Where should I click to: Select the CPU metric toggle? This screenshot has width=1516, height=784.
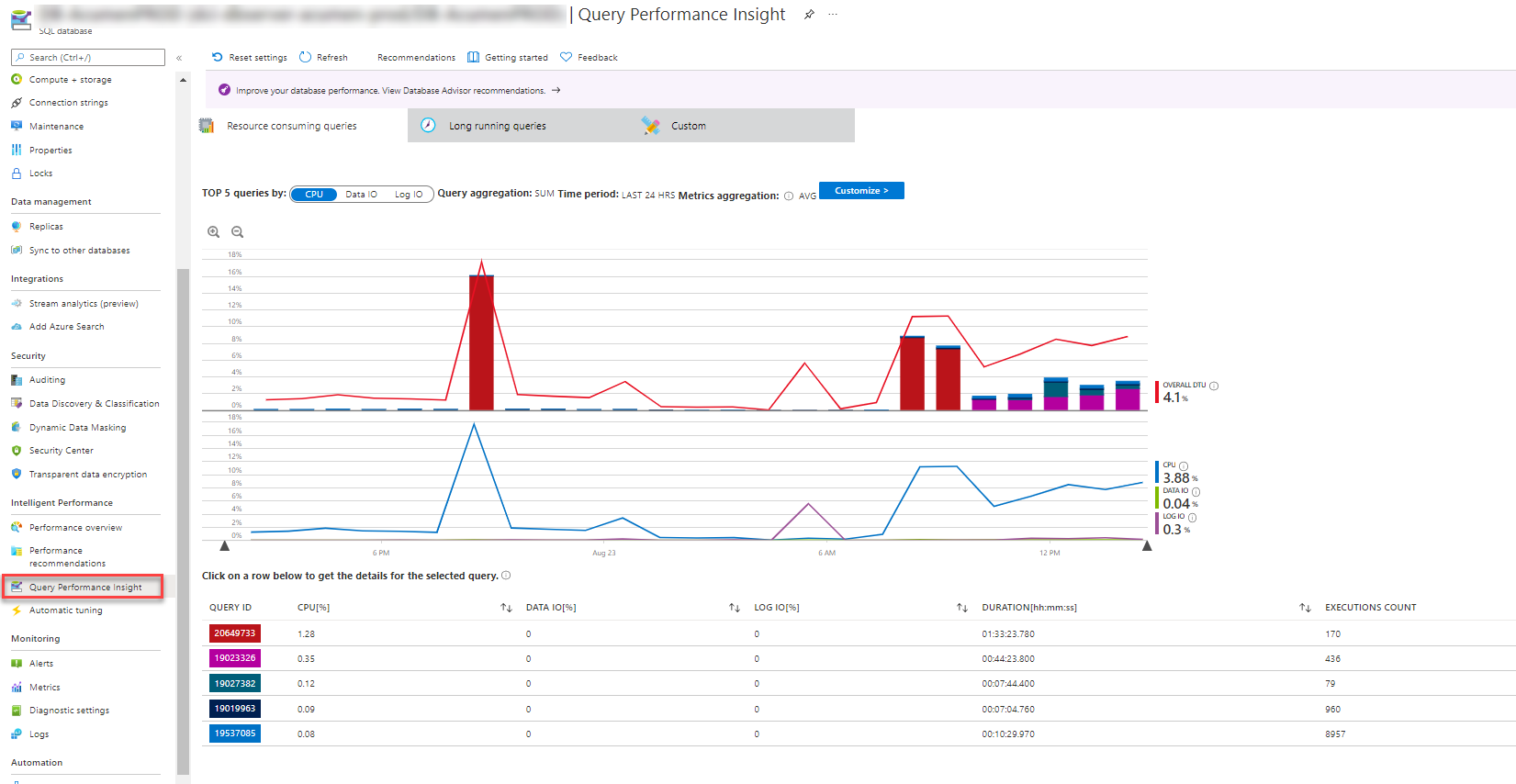314,195
